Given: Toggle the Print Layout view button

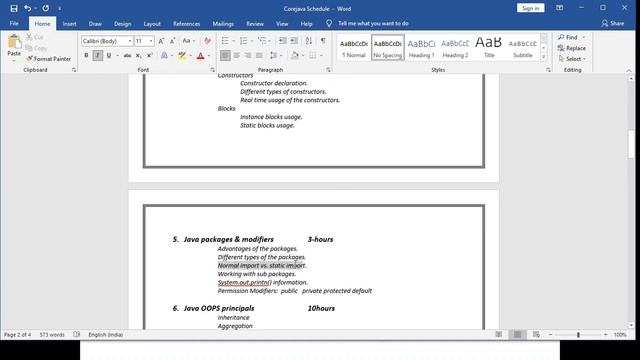Looking at the screenshot, I should pyautogui.click(x=518, y=335).
